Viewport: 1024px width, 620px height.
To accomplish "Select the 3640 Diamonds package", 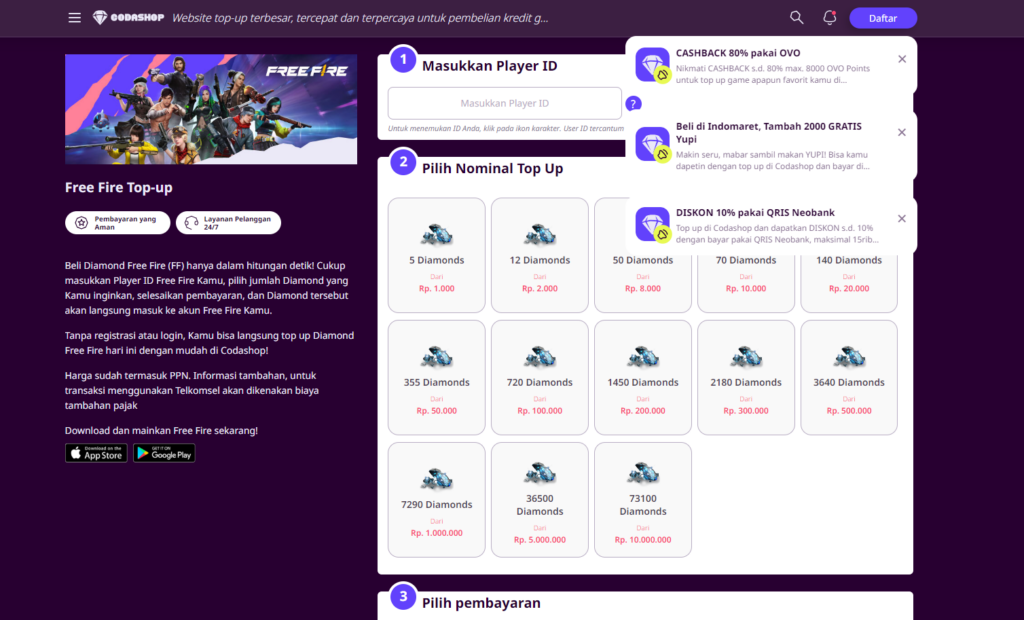I will (x=849, y=378).
